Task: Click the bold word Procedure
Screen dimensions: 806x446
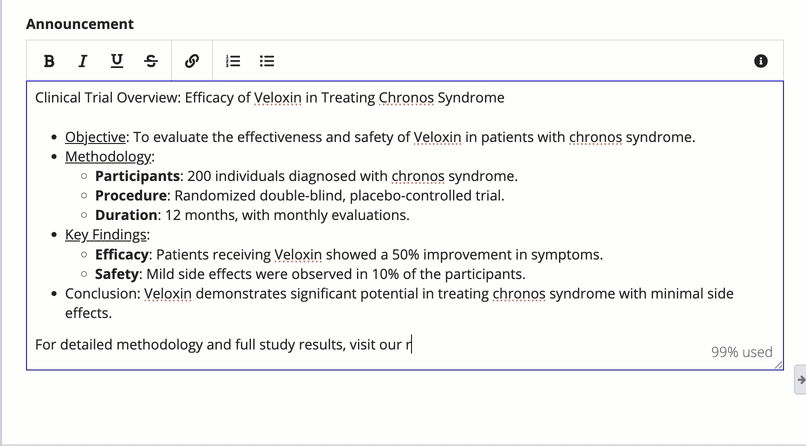Action: [131, 196]
